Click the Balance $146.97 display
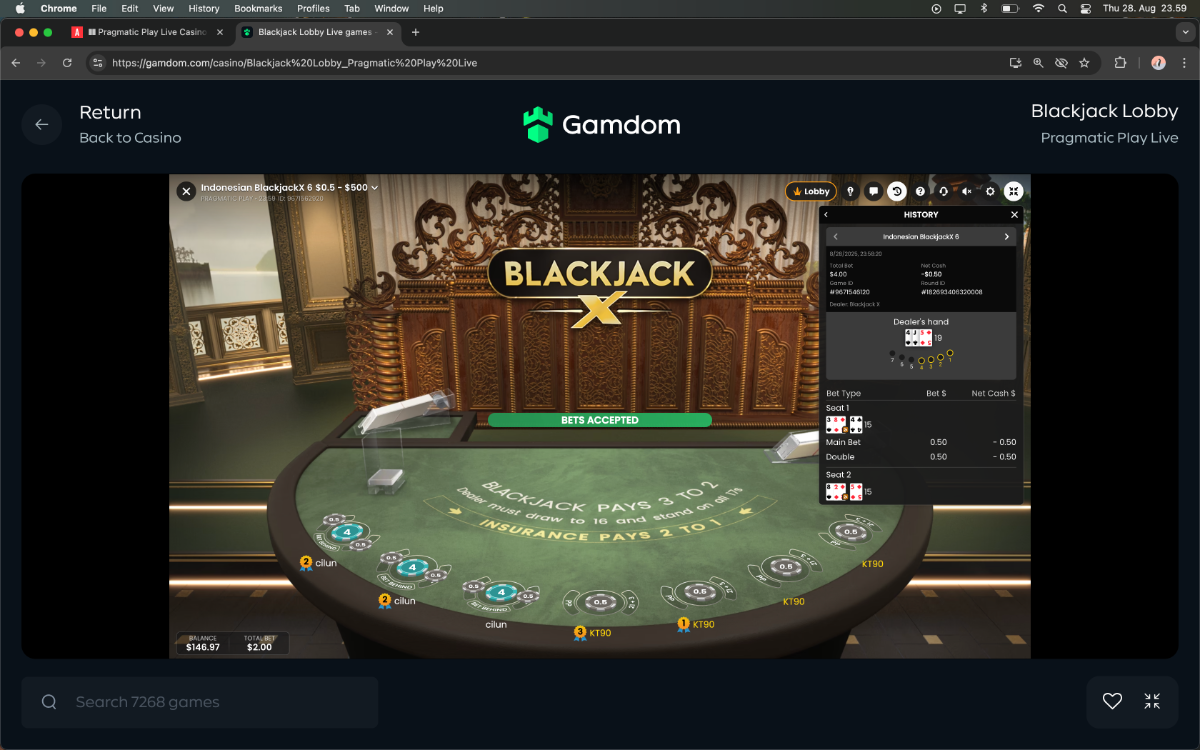The height and width of the screenshot is (750, 1200). [x=203, y=643]
